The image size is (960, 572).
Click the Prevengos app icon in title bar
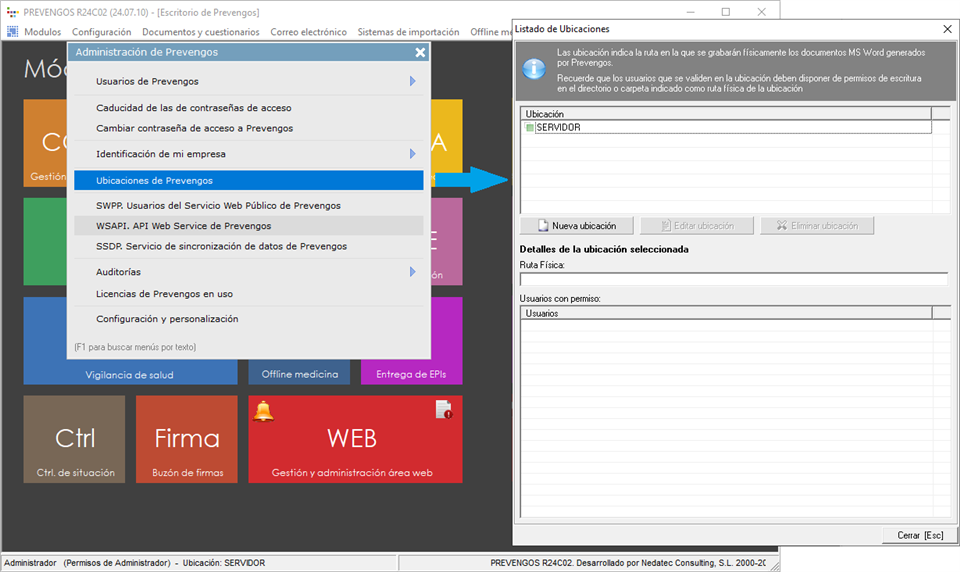pos(11,12)
